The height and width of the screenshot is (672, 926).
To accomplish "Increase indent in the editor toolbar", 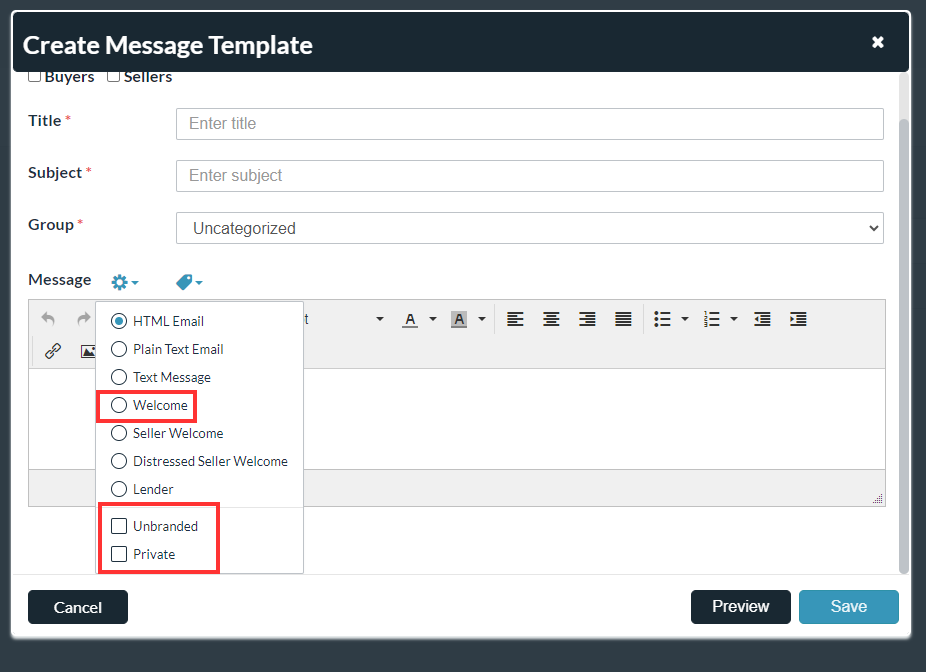I will point(798,319).
